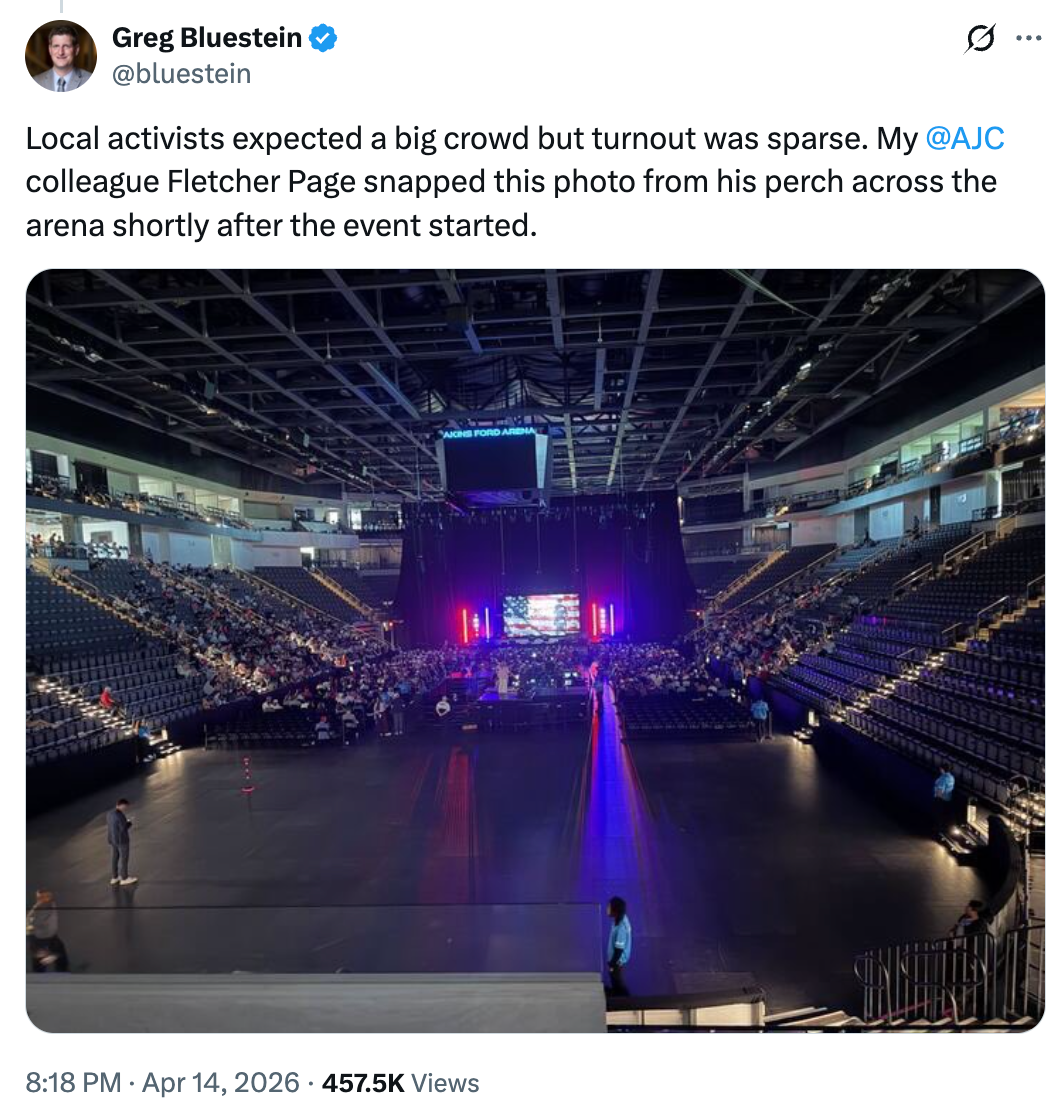Screen dimensions: 1060x1116
Task: Click the Greg Bluestein display name
Action: click(206, 39)
